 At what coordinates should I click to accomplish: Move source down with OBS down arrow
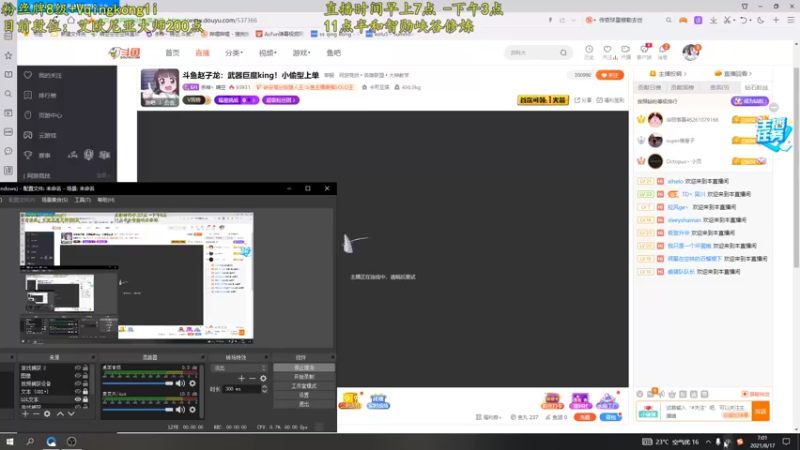point(71,414)
